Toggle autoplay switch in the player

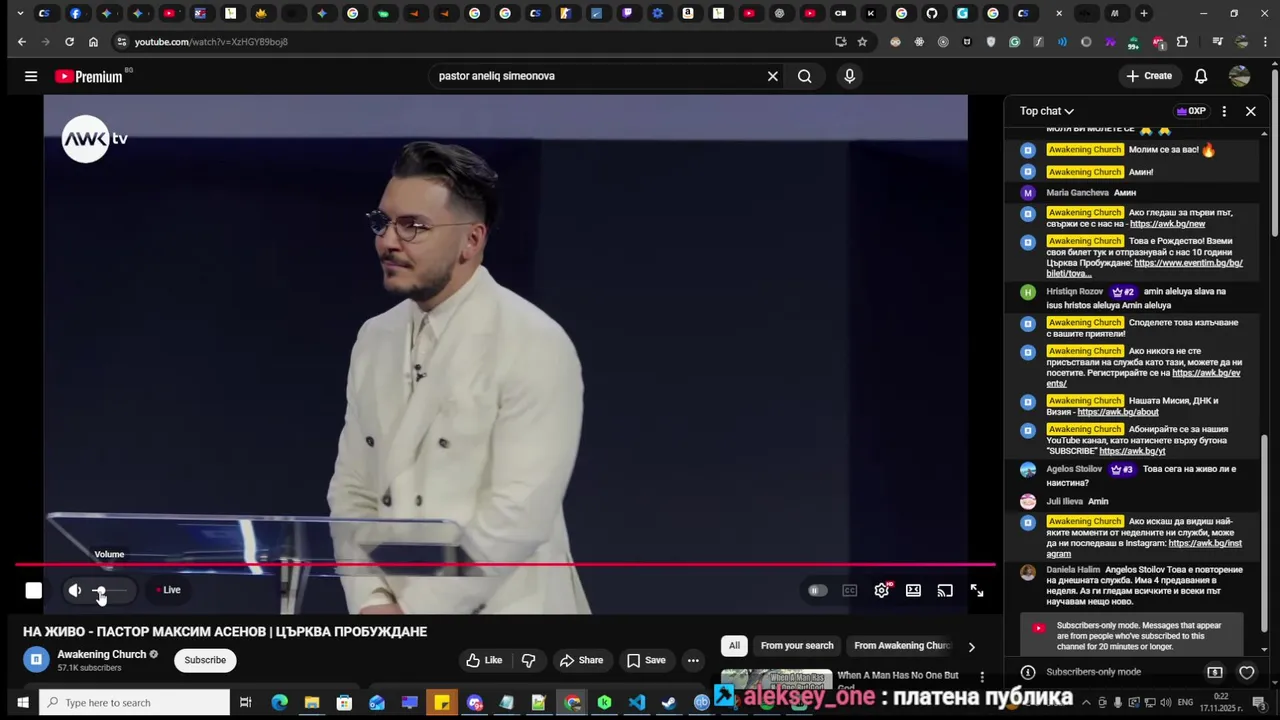pyautogui.click(x=816, y=590)
